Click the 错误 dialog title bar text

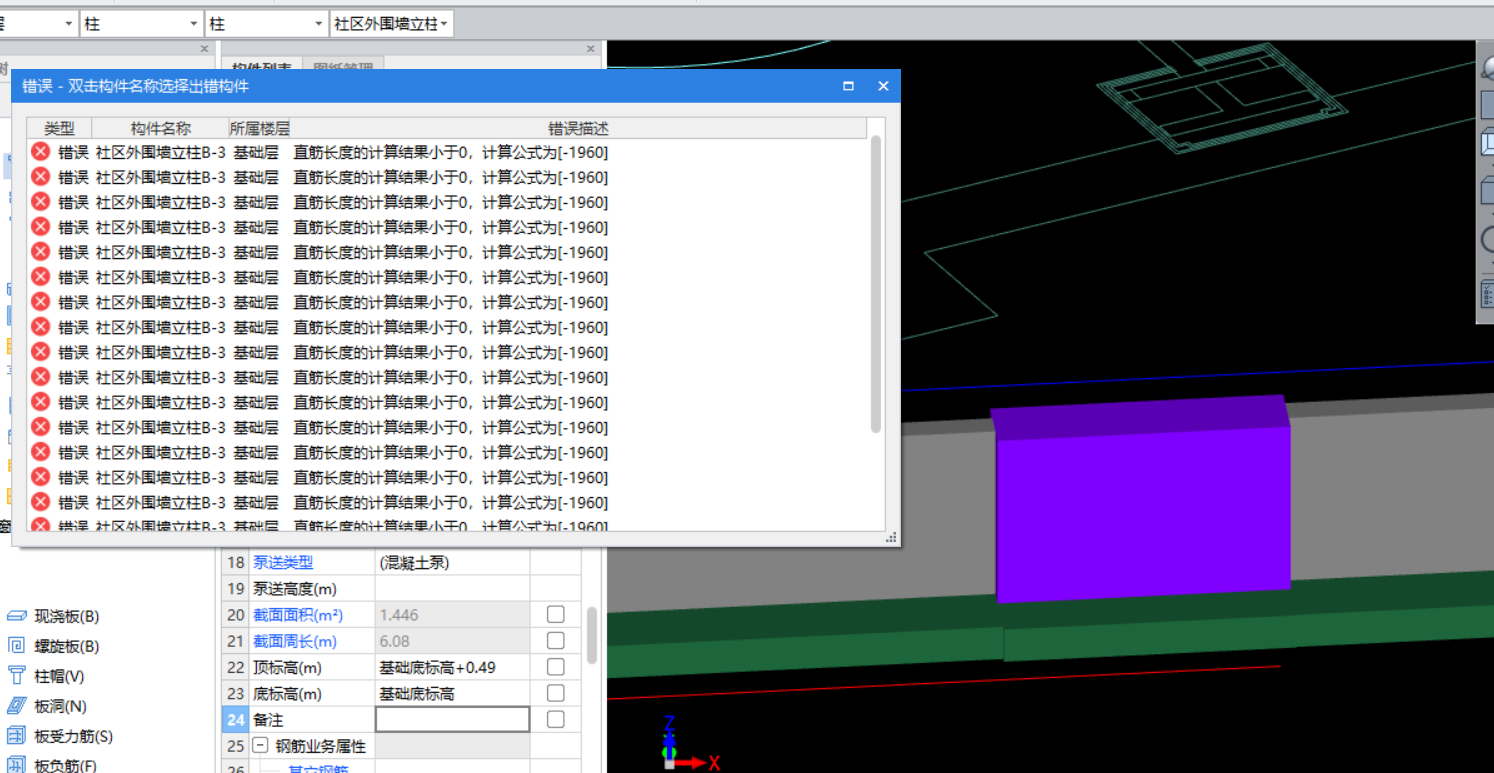[136, 86]
